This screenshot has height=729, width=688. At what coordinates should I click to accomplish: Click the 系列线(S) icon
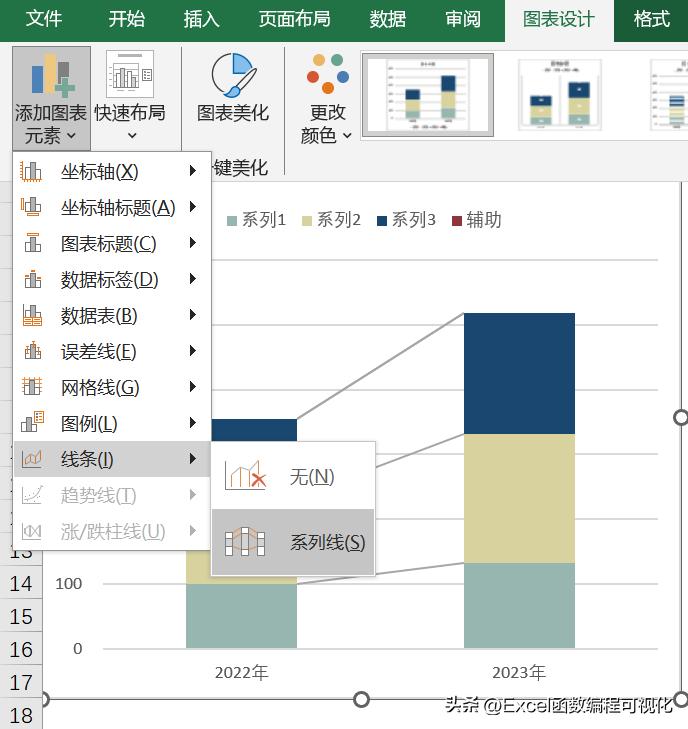coord(245,542)
